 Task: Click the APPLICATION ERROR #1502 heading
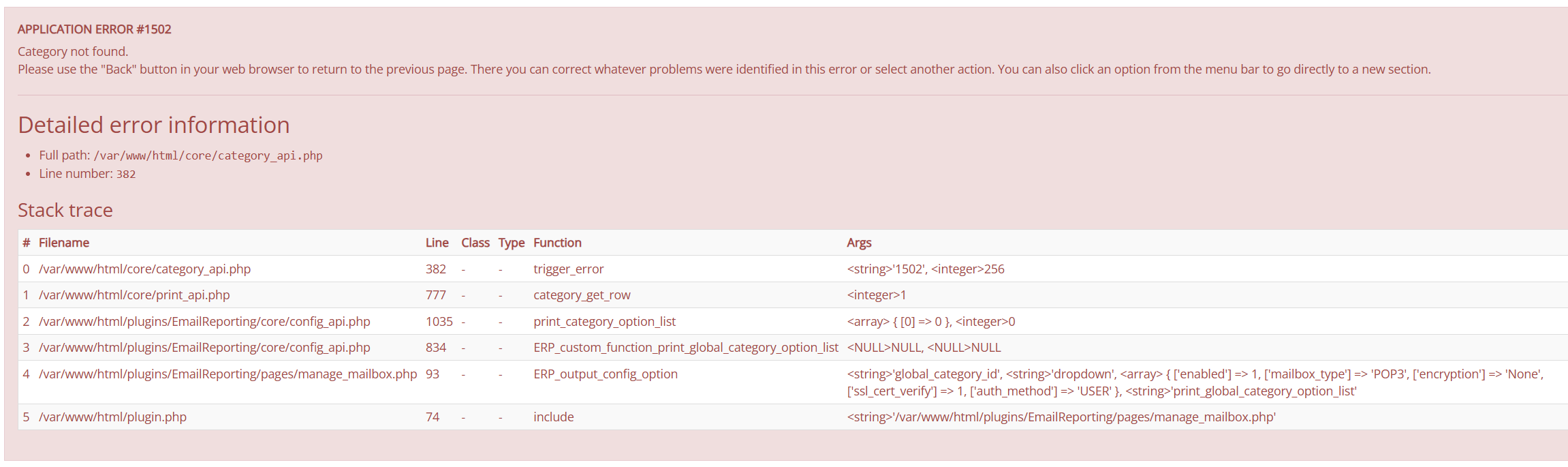(94, 29)
